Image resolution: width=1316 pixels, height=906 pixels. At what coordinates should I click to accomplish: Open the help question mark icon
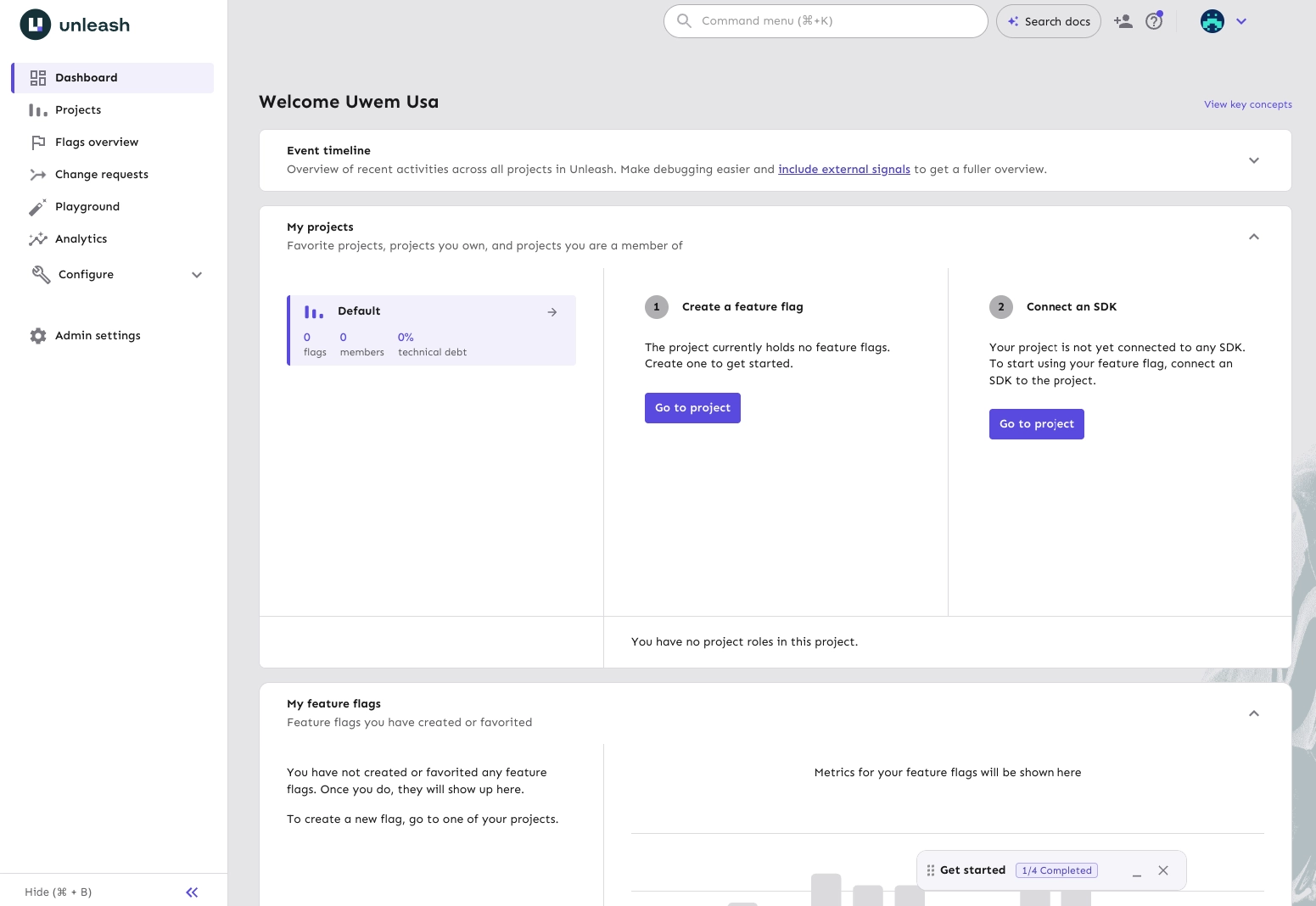(1154, 21)
